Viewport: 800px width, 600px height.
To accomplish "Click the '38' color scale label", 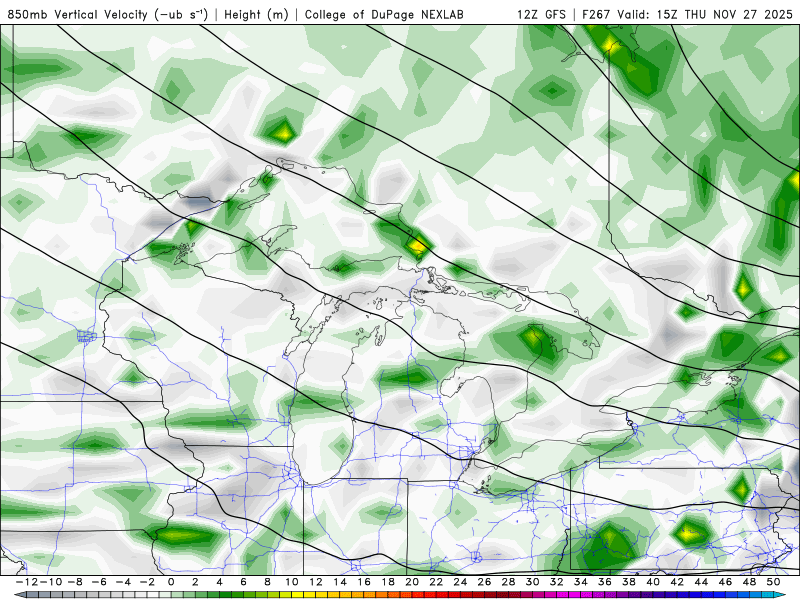I will point(629,582).
